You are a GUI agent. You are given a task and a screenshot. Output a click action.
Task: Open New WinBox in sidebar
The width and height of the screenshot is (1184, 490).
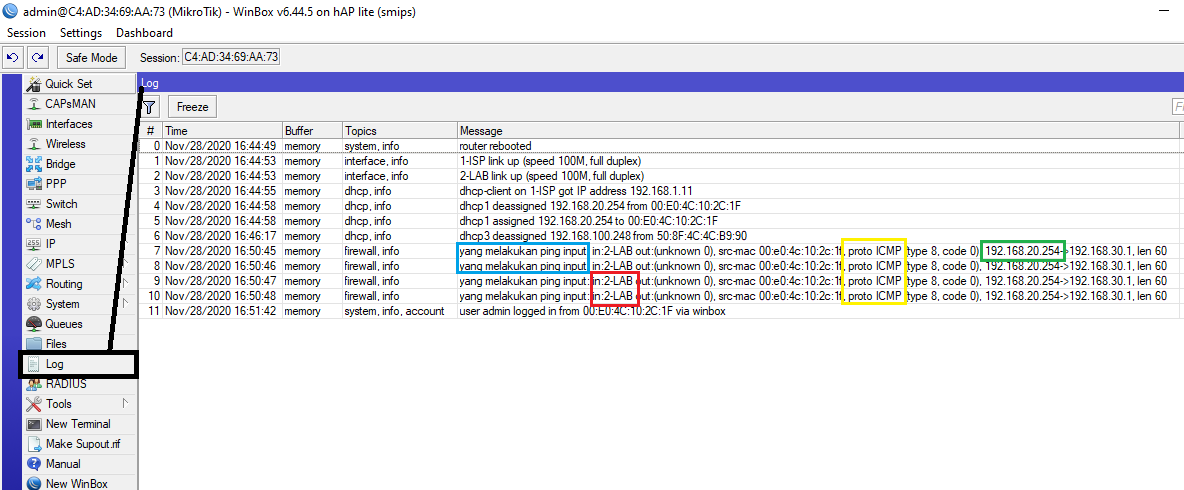(80, 484)
